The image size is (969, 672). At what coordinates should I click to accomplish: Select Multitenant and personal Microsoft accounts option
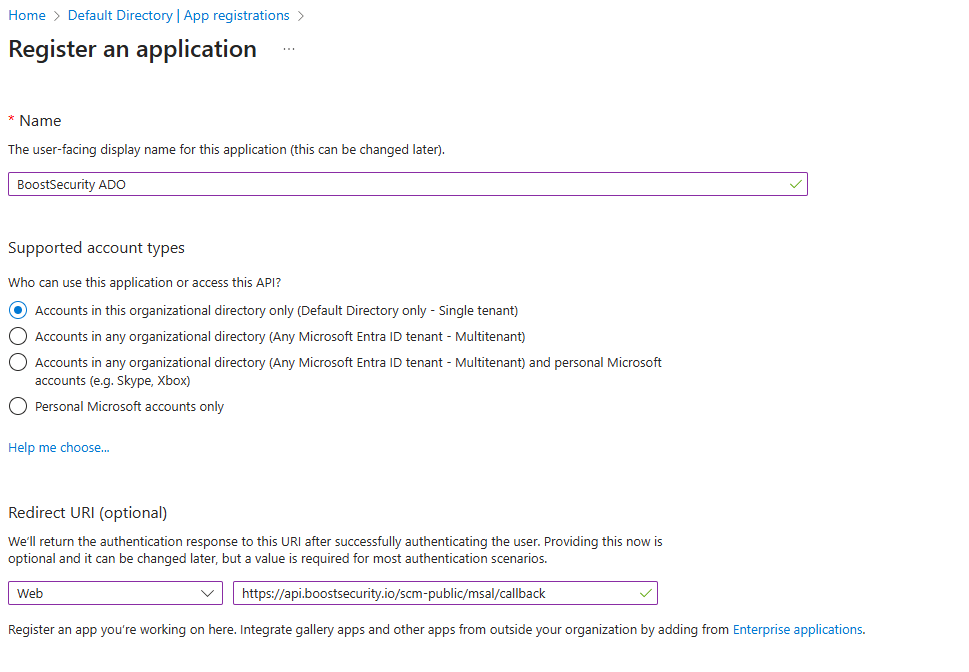tap(18, 362)
